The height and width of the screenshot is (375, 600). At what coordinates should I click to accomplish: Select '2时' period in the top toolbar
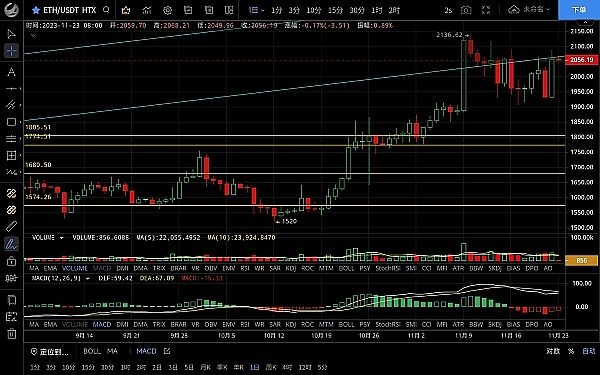pos(394,10)
